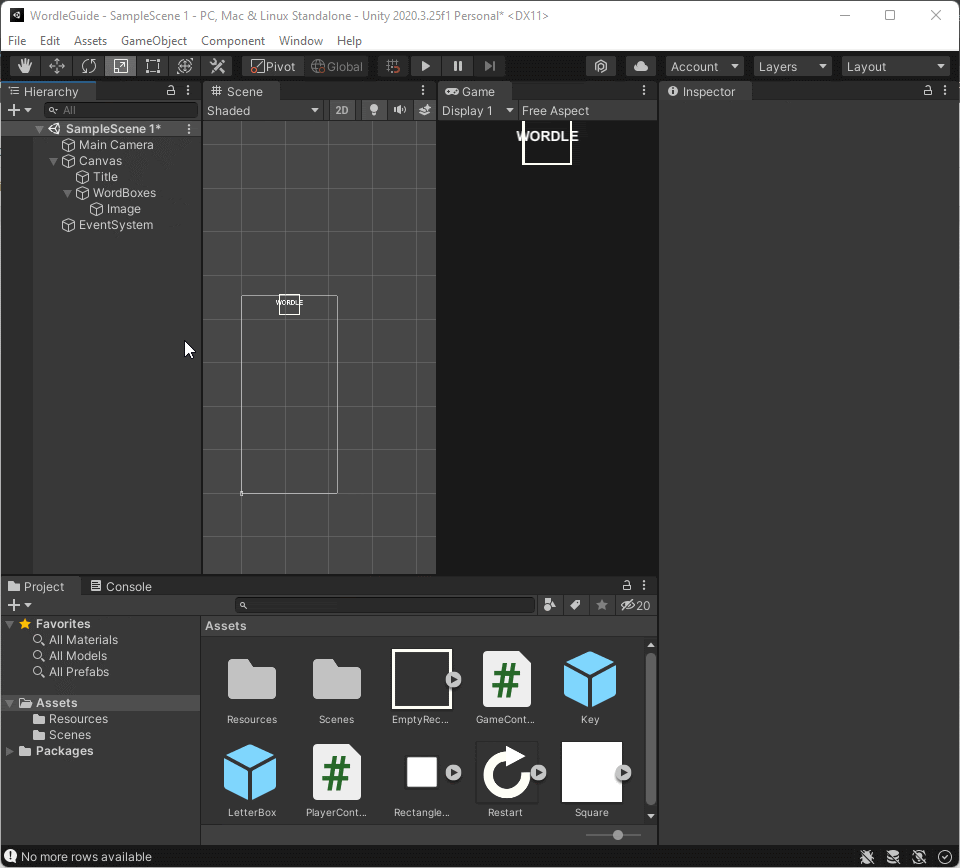The image size is (960, 868).
Task: Search by label in Project
Action: click(576, 605)
